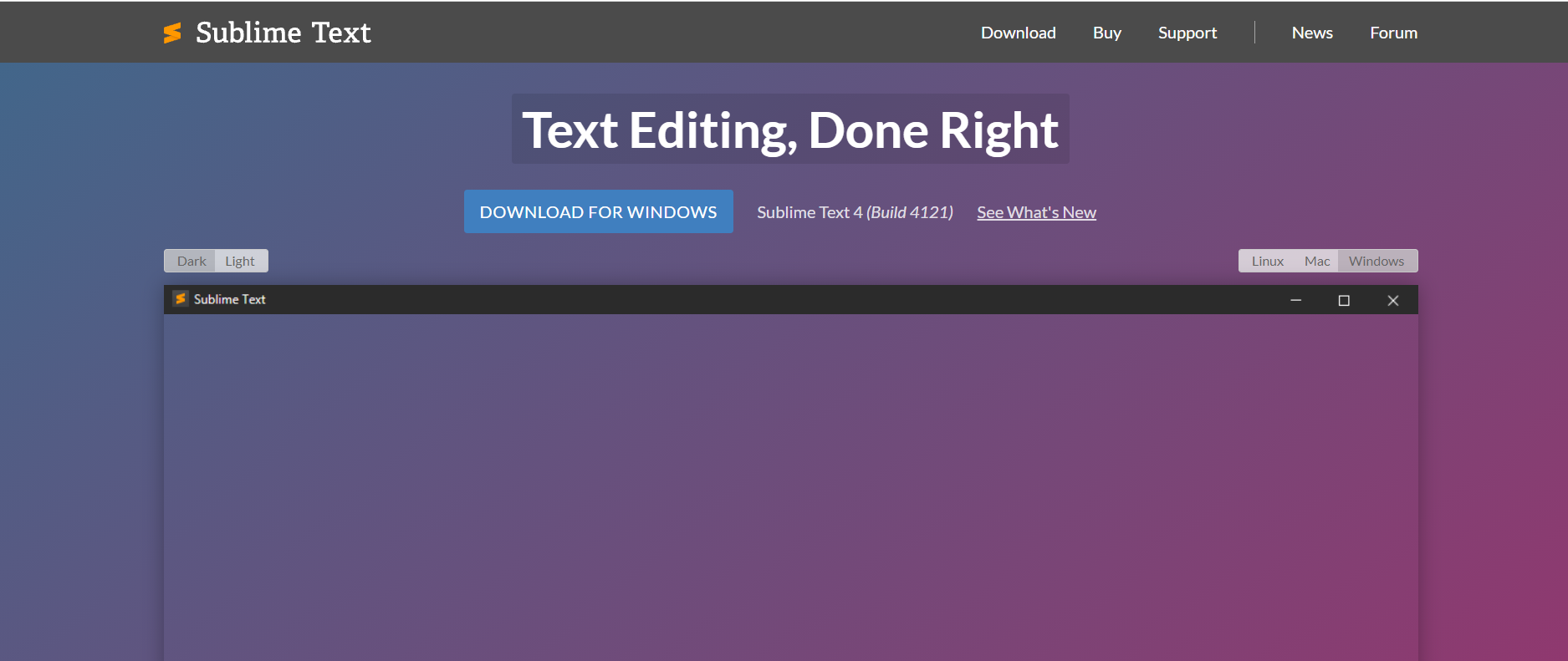Open the Forum link
Screen dimensions: 1568x661
click(x=1393, y=33)
